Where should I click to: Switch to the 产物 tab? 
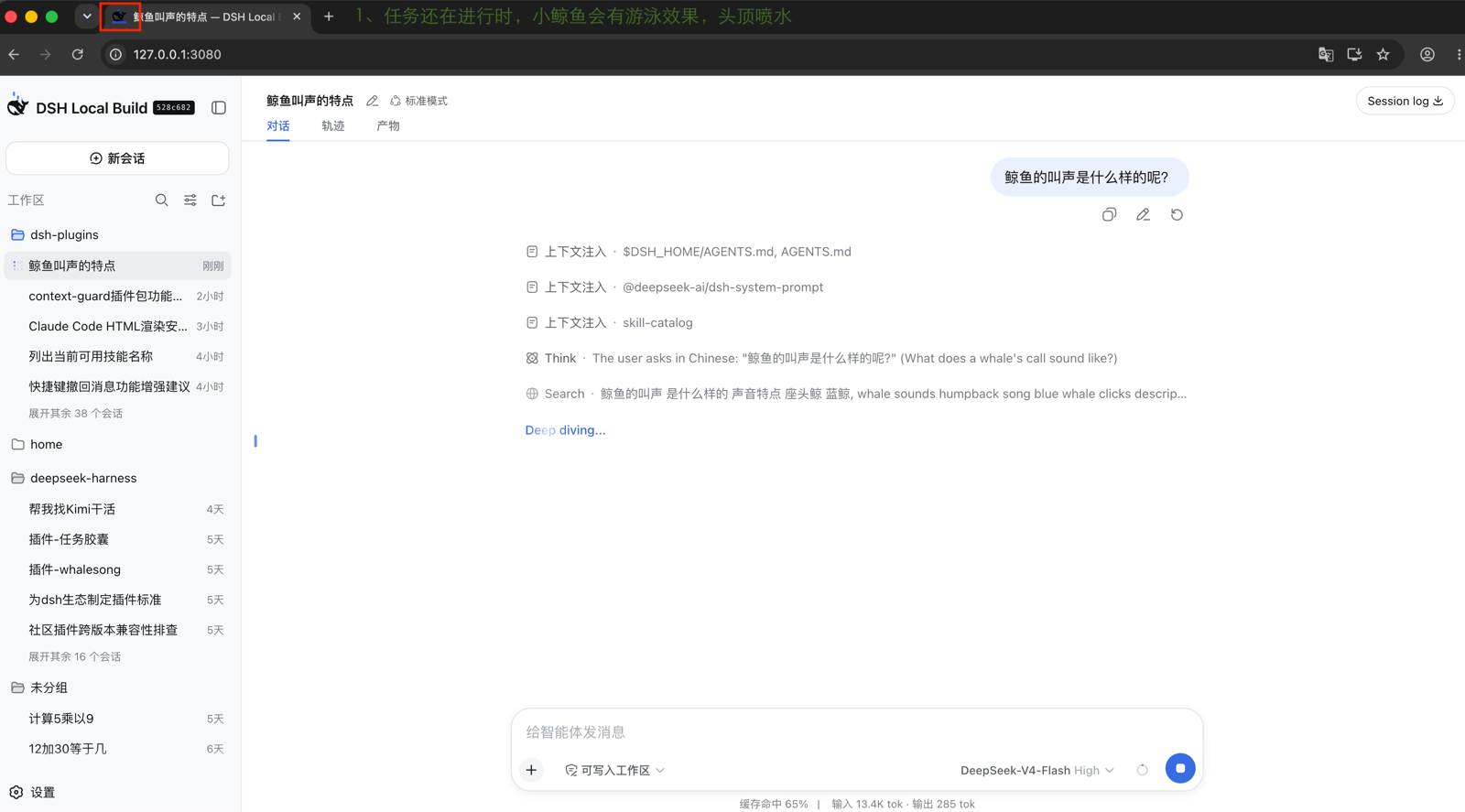(x=388, y=126)
